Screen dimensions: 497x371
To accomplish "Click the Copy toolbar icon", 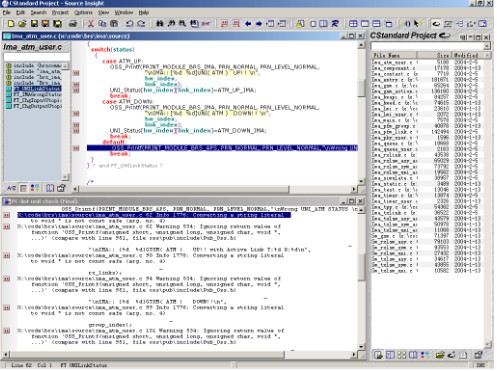I will click(102, 24).
